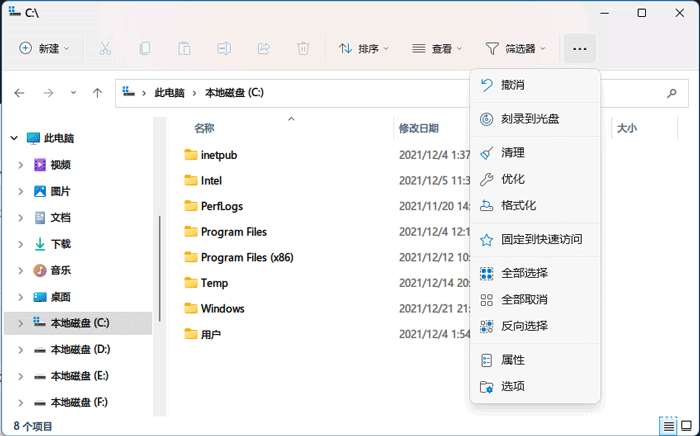Go up one folder level arrow
Image resolution: width=700 pixels, height=436 pixels.
[97, 93]
